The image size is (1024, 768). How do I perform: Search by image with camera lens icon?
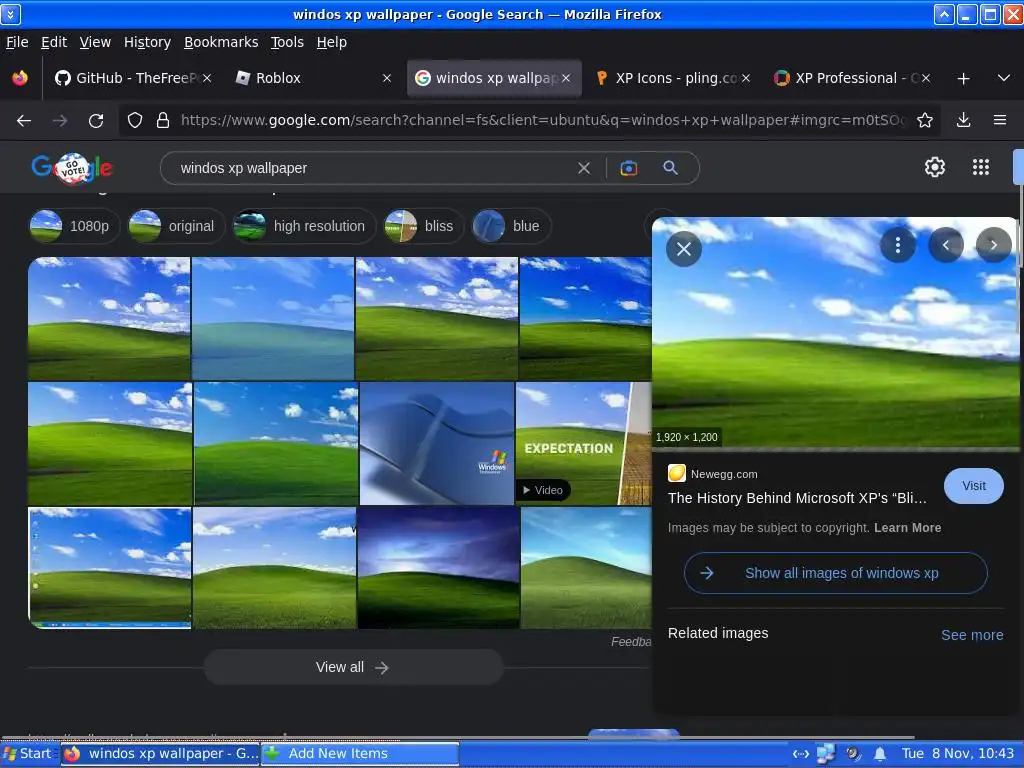click(x=629, y=168)
